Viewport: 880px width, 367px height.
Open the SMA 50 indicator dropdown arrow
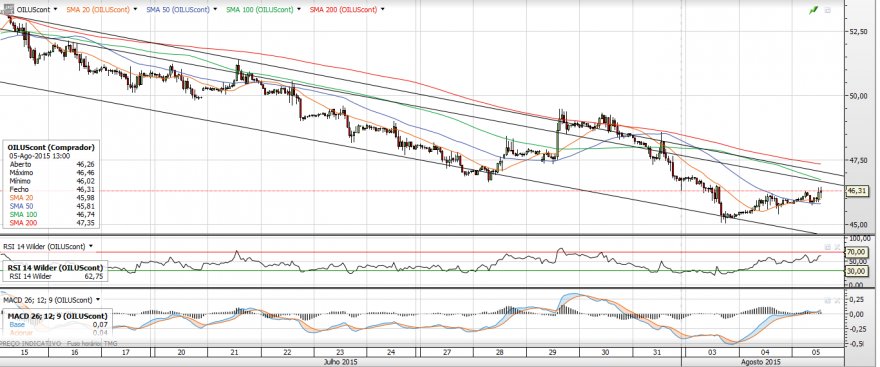(214, 10)
